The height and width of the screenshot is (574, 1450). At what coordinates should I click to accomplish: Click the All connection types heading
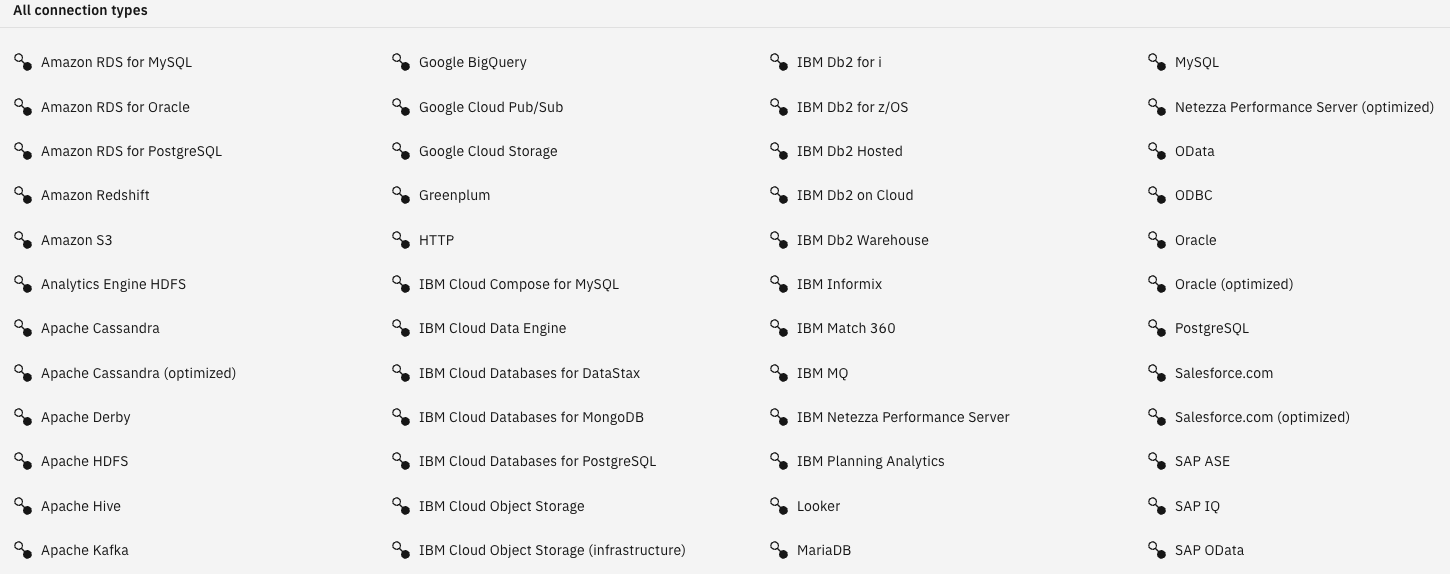coord(80,10)
